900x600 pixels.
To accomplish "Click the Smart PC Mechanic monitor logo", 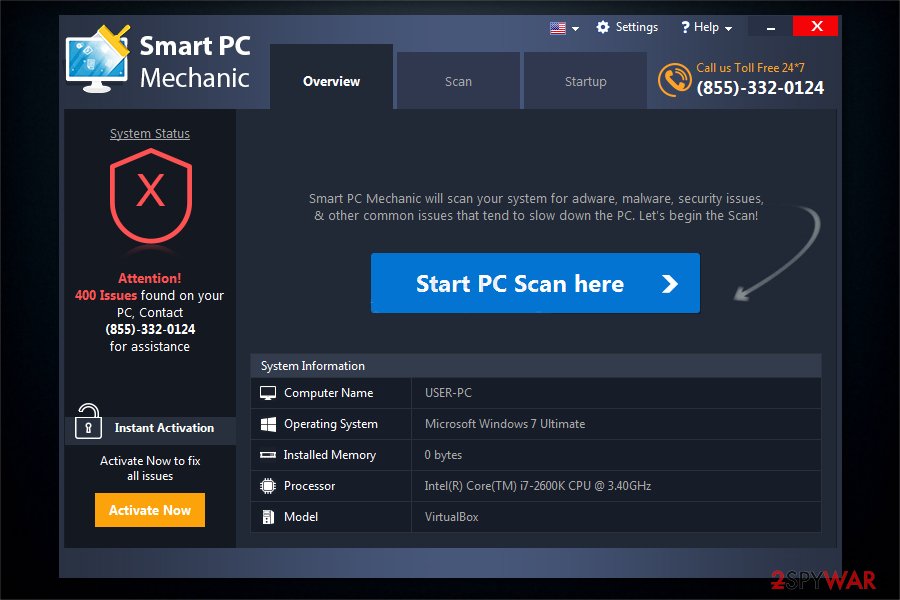I will pyautogui.click(x=98, y=59).
